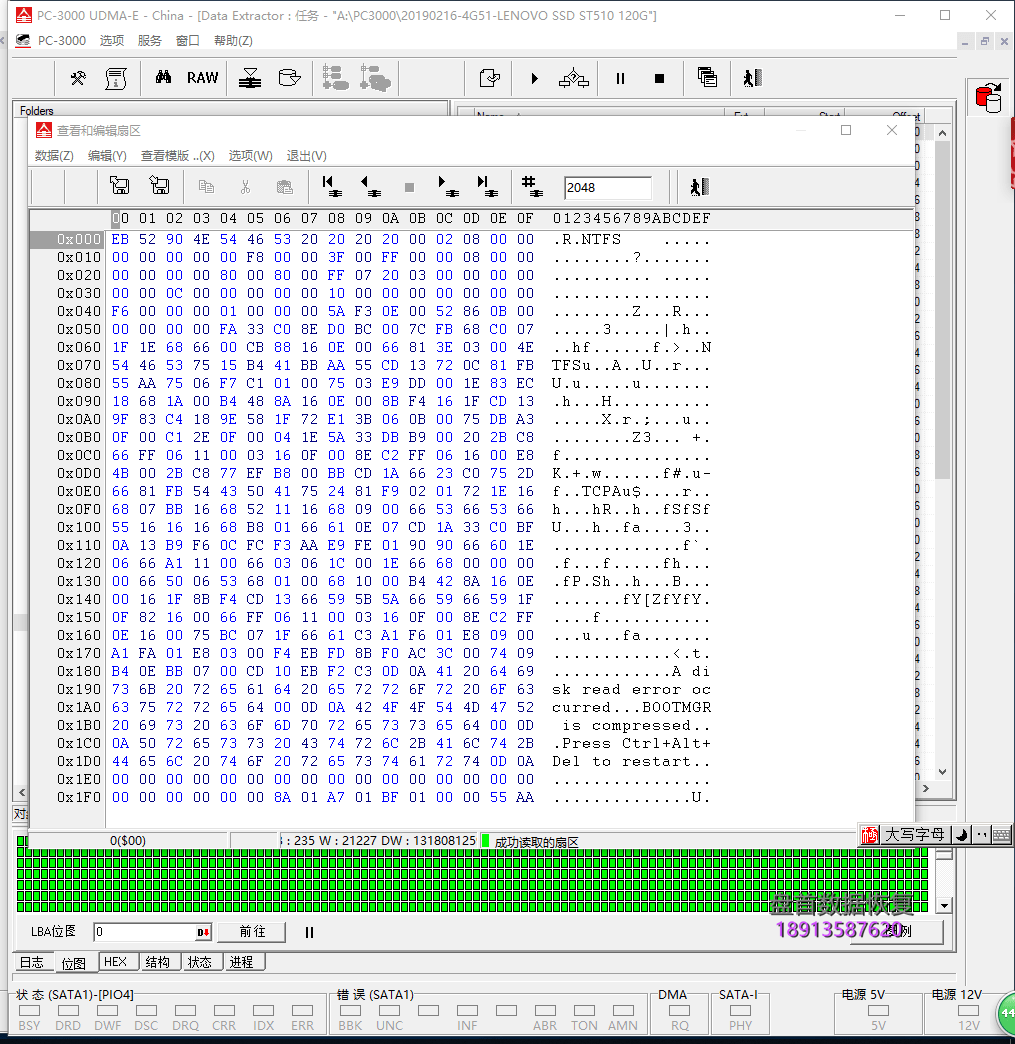
Task: Click exit icon in sector editor toolbar
Action: point(699,186)
